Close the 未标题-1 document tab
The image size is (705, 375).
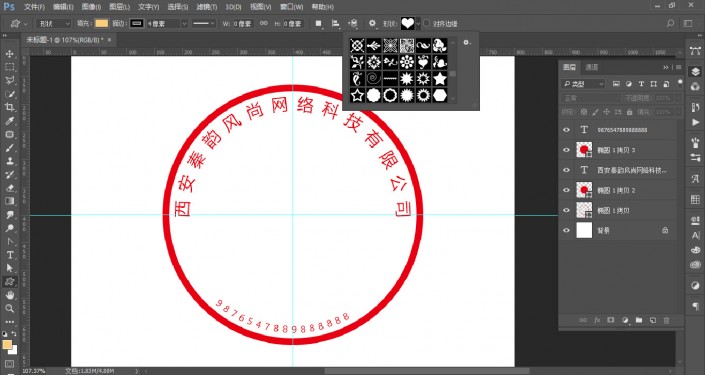pyautogui.click(x=109, y=40)
